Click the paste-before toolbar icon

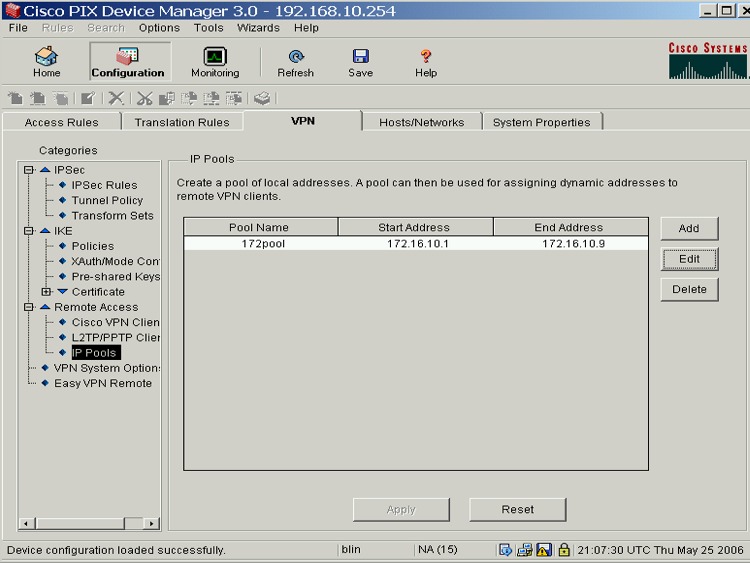(x=211, y=99)
